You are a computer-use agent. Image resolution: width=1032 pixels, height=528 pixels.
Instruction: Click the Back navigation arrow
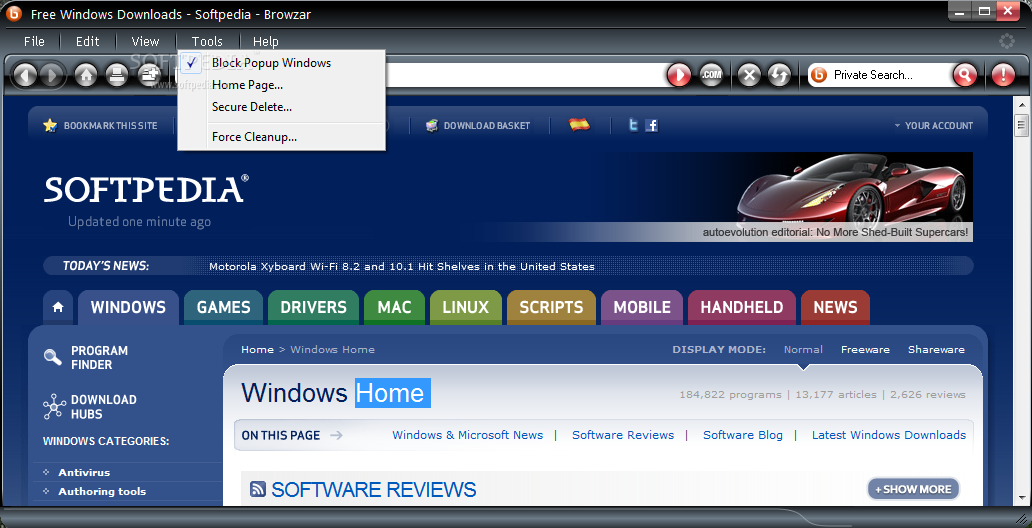(x=25, y=75)
